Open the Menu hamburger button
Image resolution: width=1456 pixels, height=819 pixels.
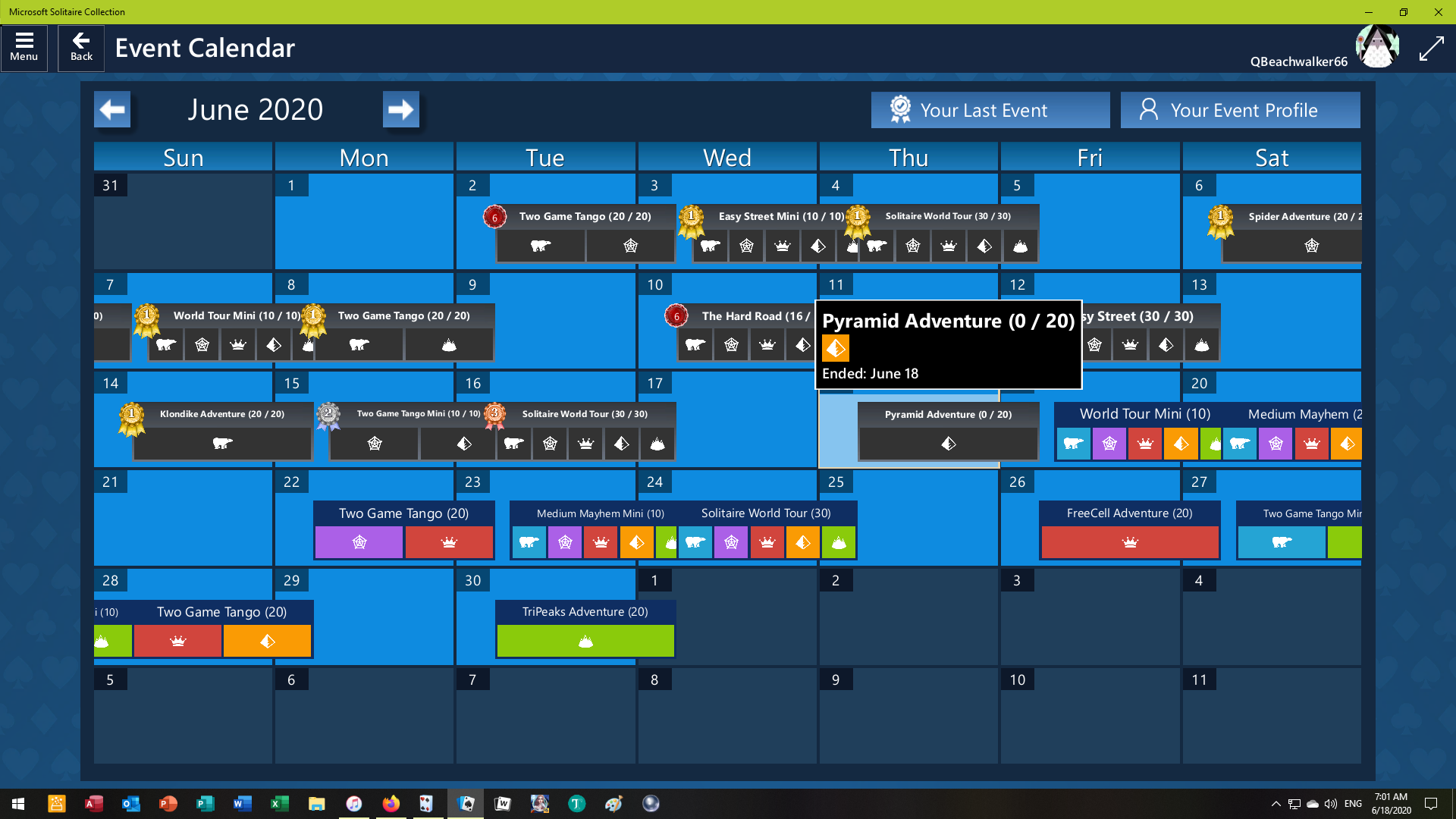(x=24, y=48)
